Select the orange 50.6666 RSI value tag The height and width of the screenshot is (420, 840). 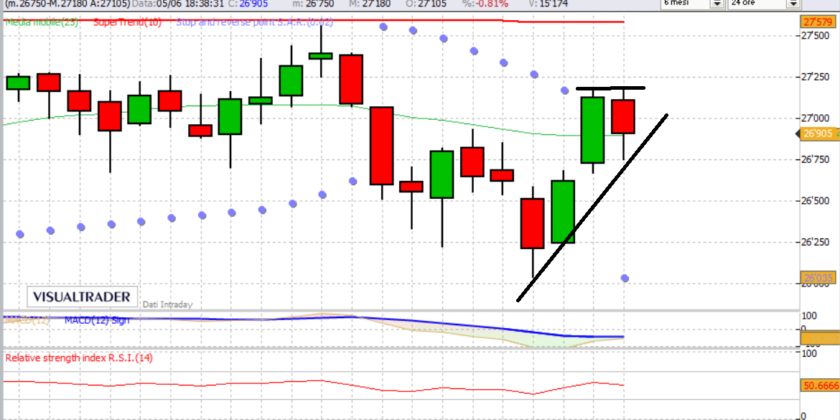[818, 383]
